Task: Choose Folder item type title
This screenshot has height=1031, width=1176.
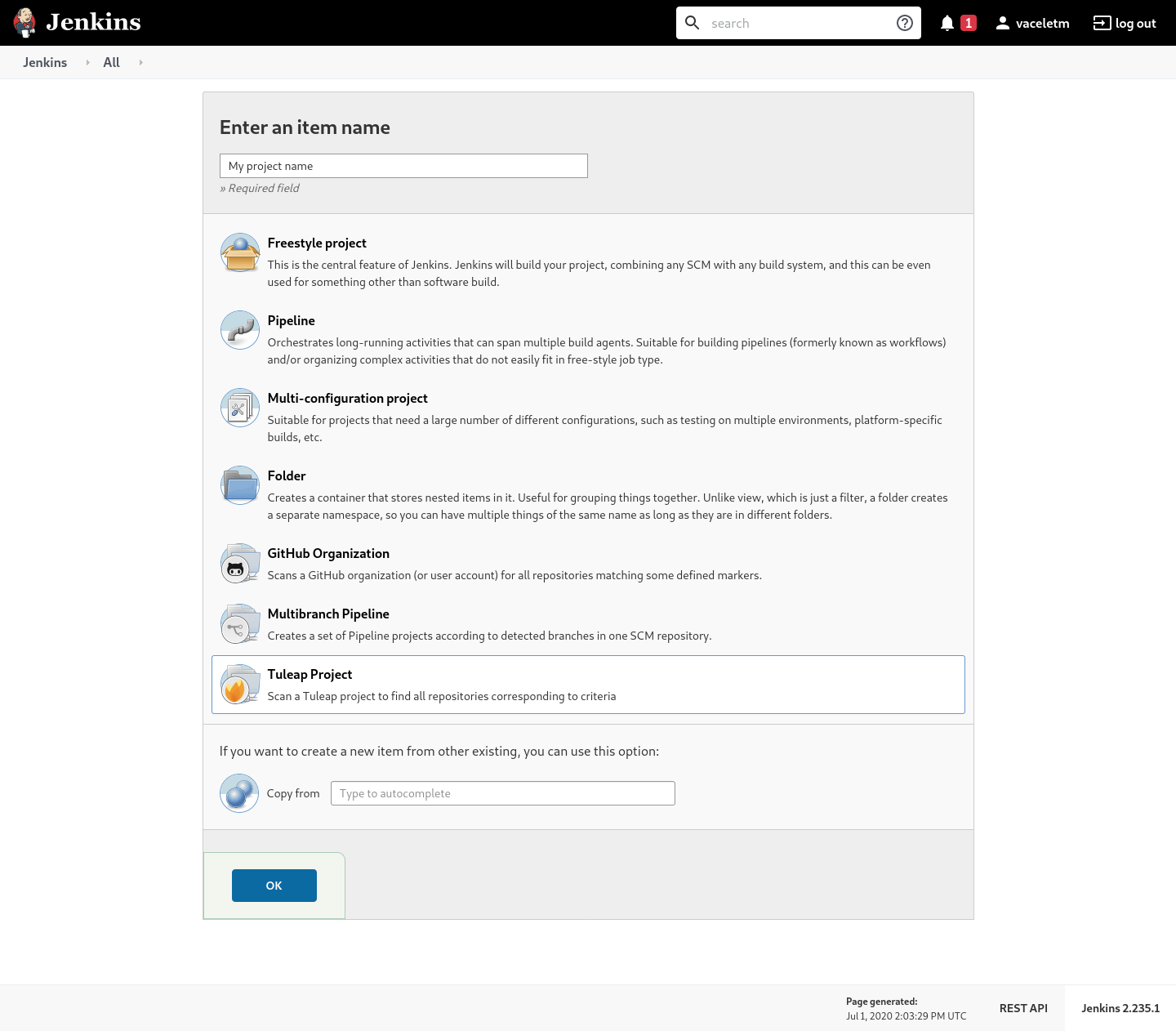Action: coord(287,475)
